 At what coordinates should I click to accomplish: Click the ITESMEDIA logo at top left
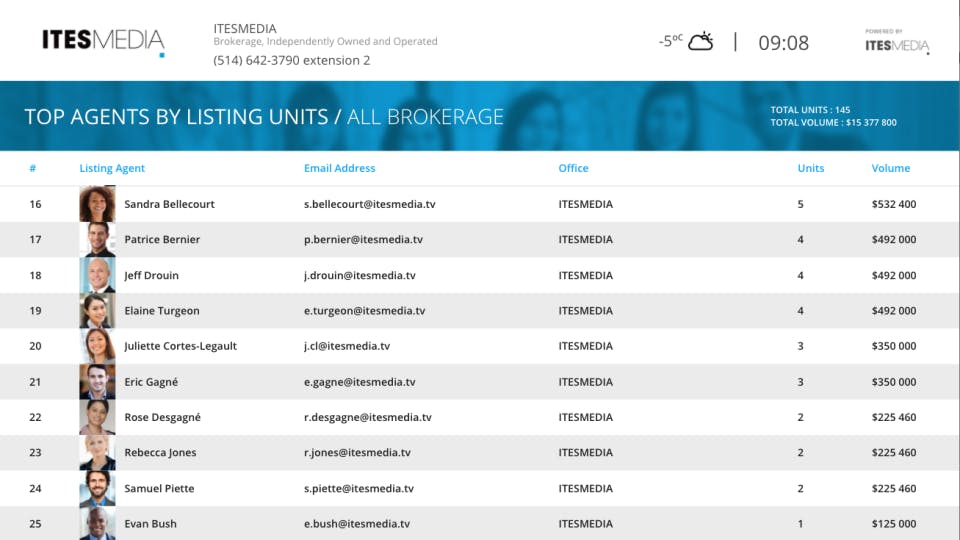(103, 40)
